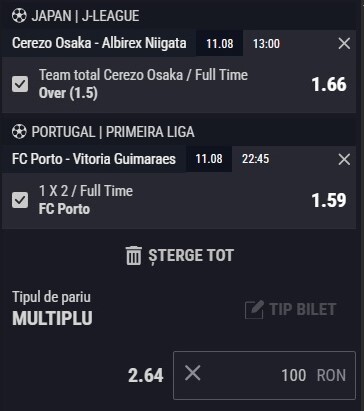Image resolution: width=364 pixels, height=411 pixels.
Task: Click the FC Porto - Vitoria Guimaraes match title
Action: click(x=94, y=159)
